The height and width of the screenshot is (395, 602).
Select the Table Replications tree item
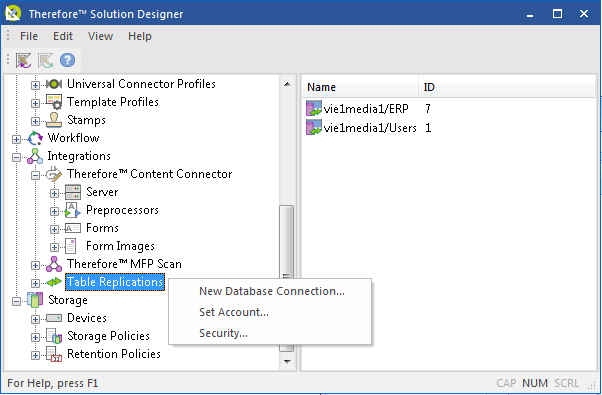115,282
